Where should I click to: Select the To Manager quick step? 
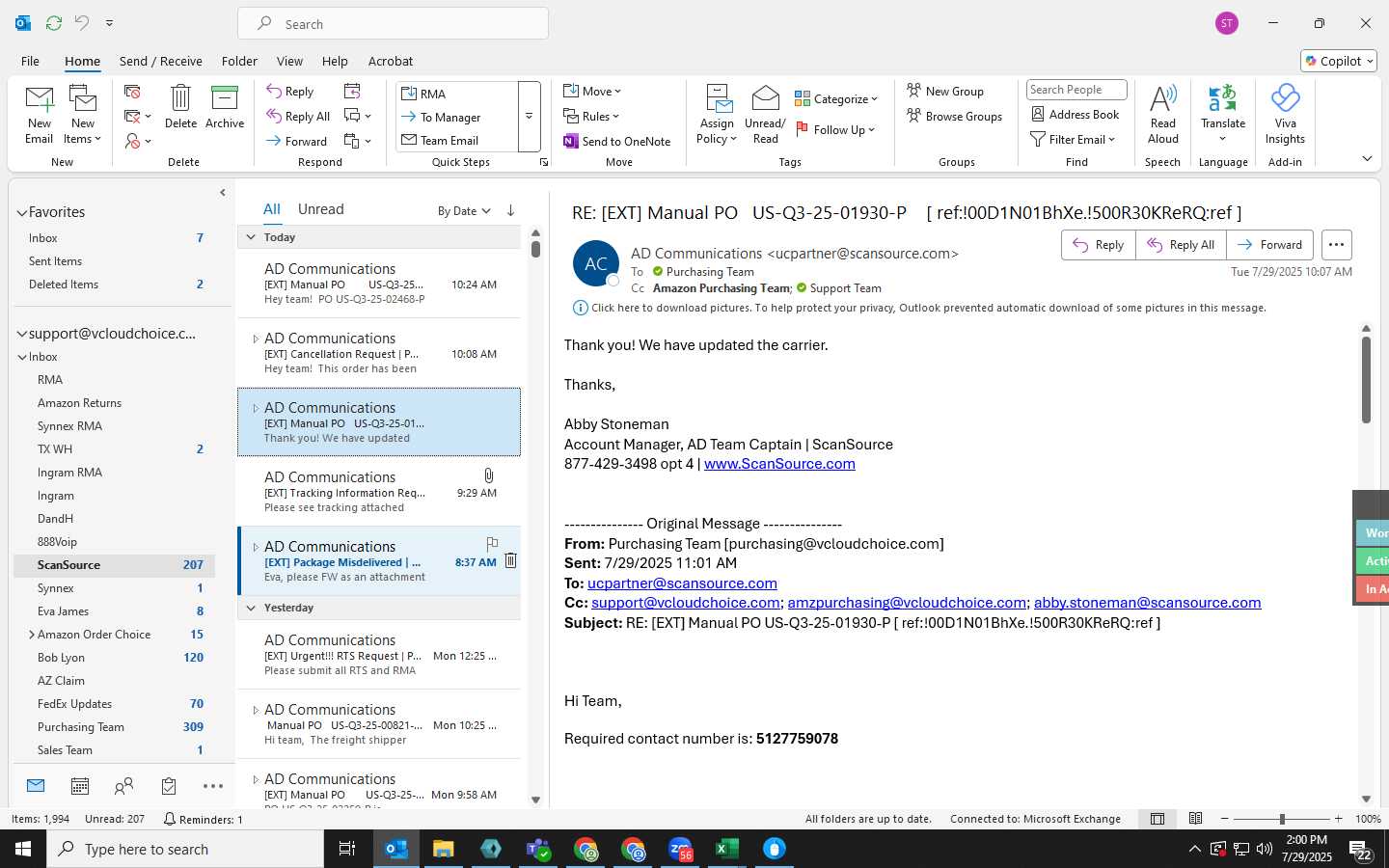coord(456,117)
